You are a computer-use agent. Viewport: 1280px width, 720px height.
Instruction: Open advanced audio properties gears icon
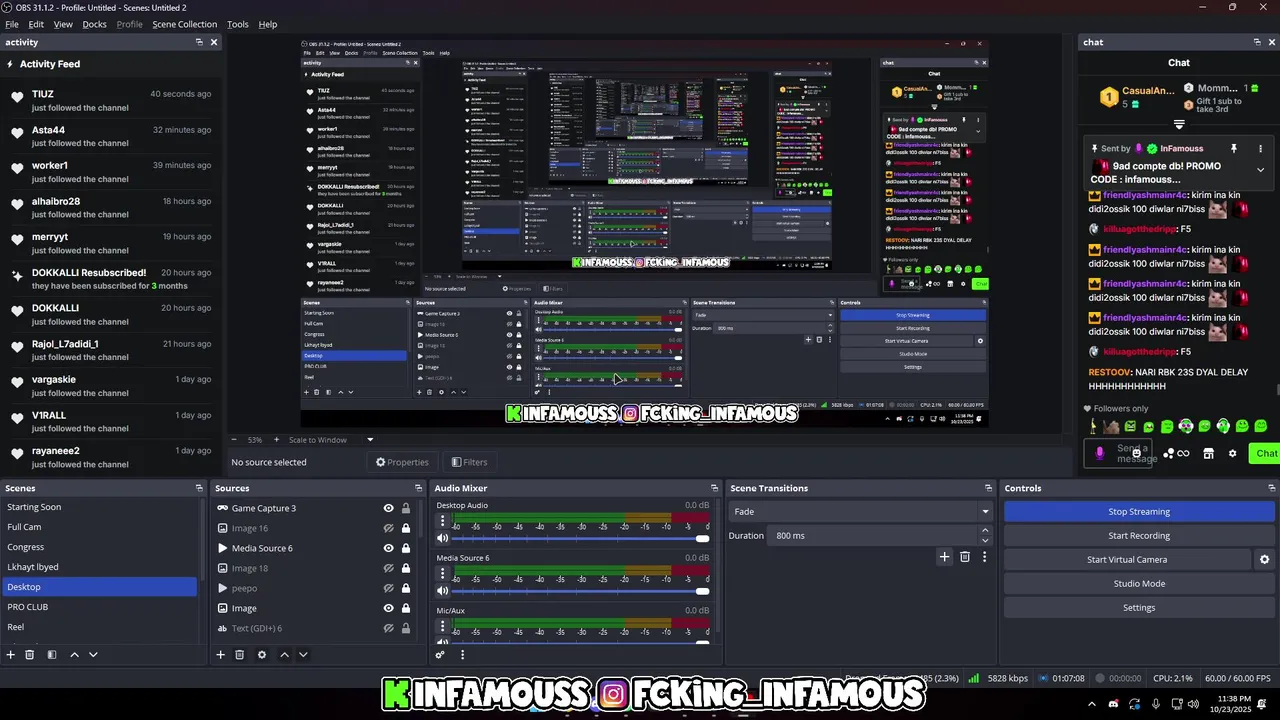pos(440,655)
